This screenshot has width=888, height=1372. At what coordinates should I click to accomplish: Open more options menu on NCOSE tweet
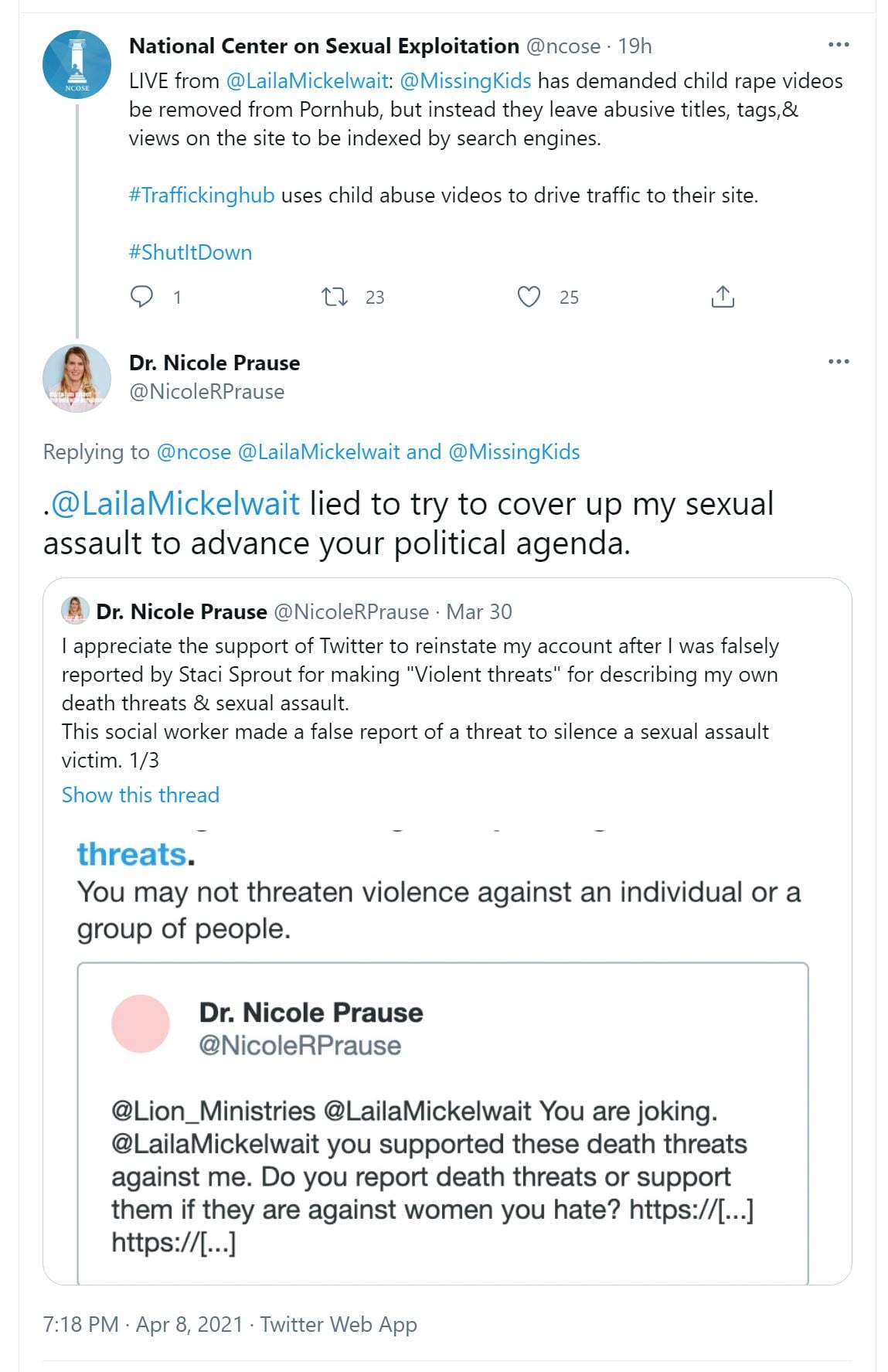[838, 46]
